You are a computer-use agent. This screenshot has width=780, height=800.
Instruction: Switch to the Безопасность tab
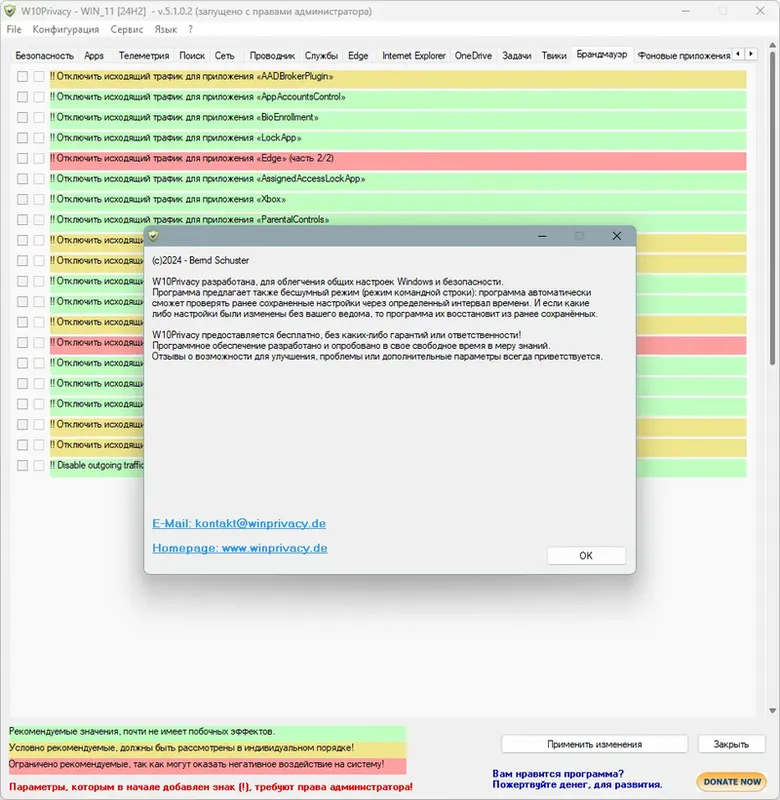coord(45,56)
